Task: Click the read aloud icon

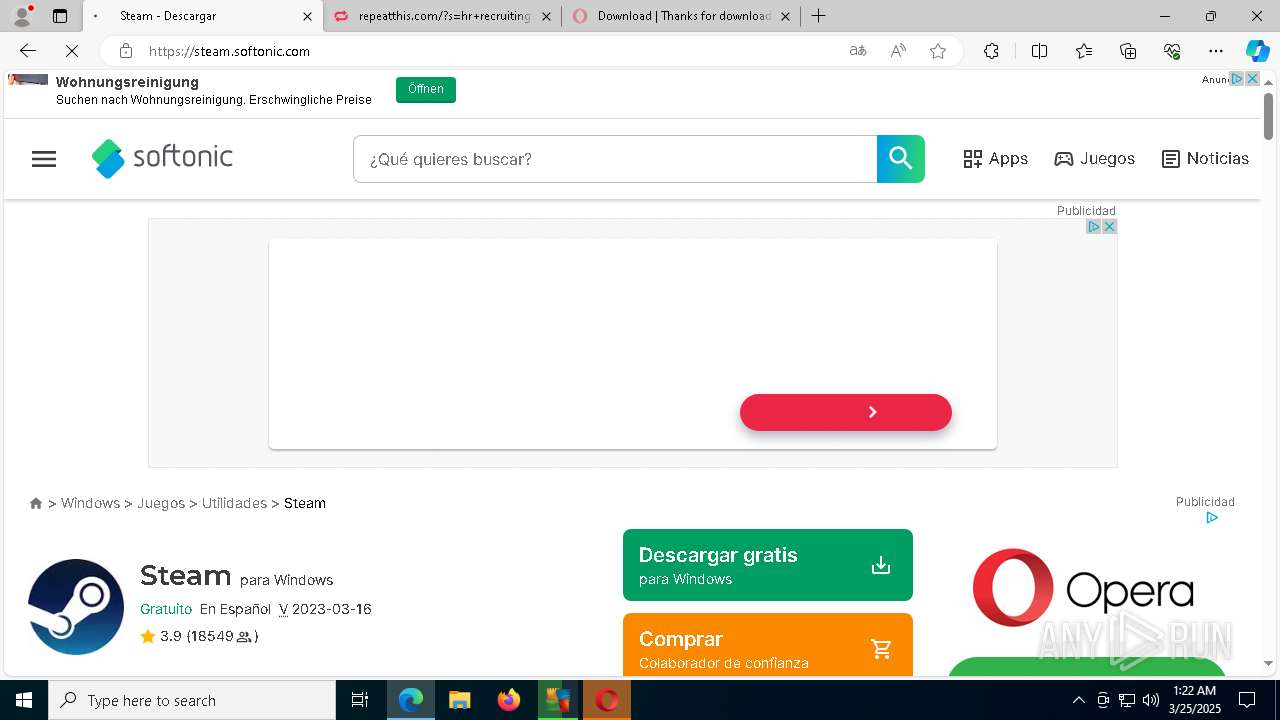Action: click(898, 51)
